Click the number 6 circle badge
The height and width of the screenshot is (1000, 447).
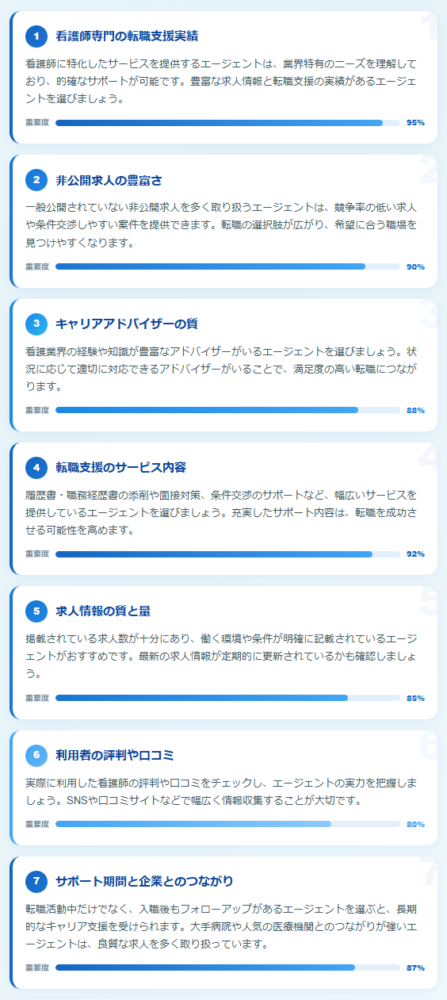(x=36, y=756)
